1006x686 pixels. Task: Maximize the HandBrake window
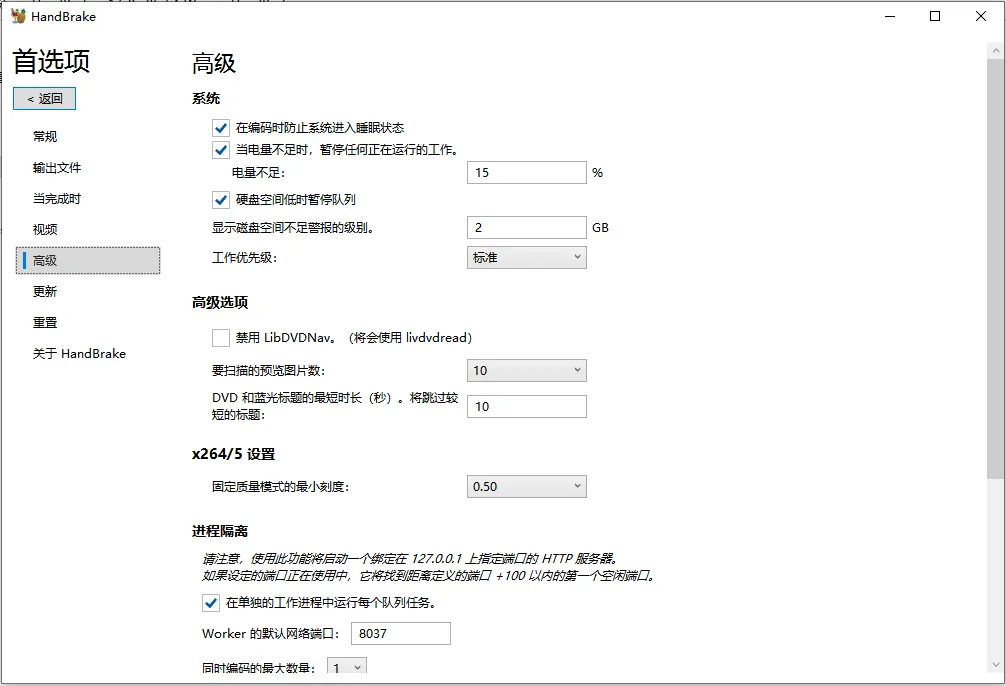click(935, 16)
